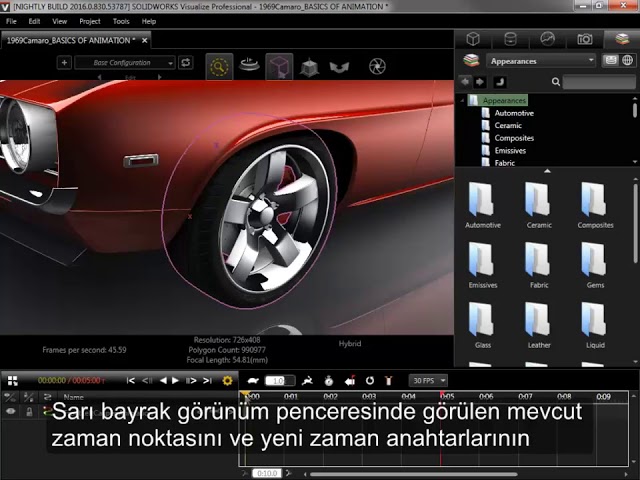The width and height of the screenshot is (640, 480).
Task: Open the Tools menu
Action: pos(121,21)
